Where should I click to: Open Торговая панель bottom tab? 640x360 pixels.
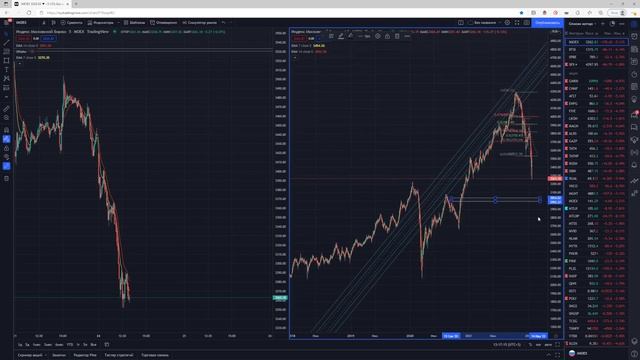click(155, 356)
